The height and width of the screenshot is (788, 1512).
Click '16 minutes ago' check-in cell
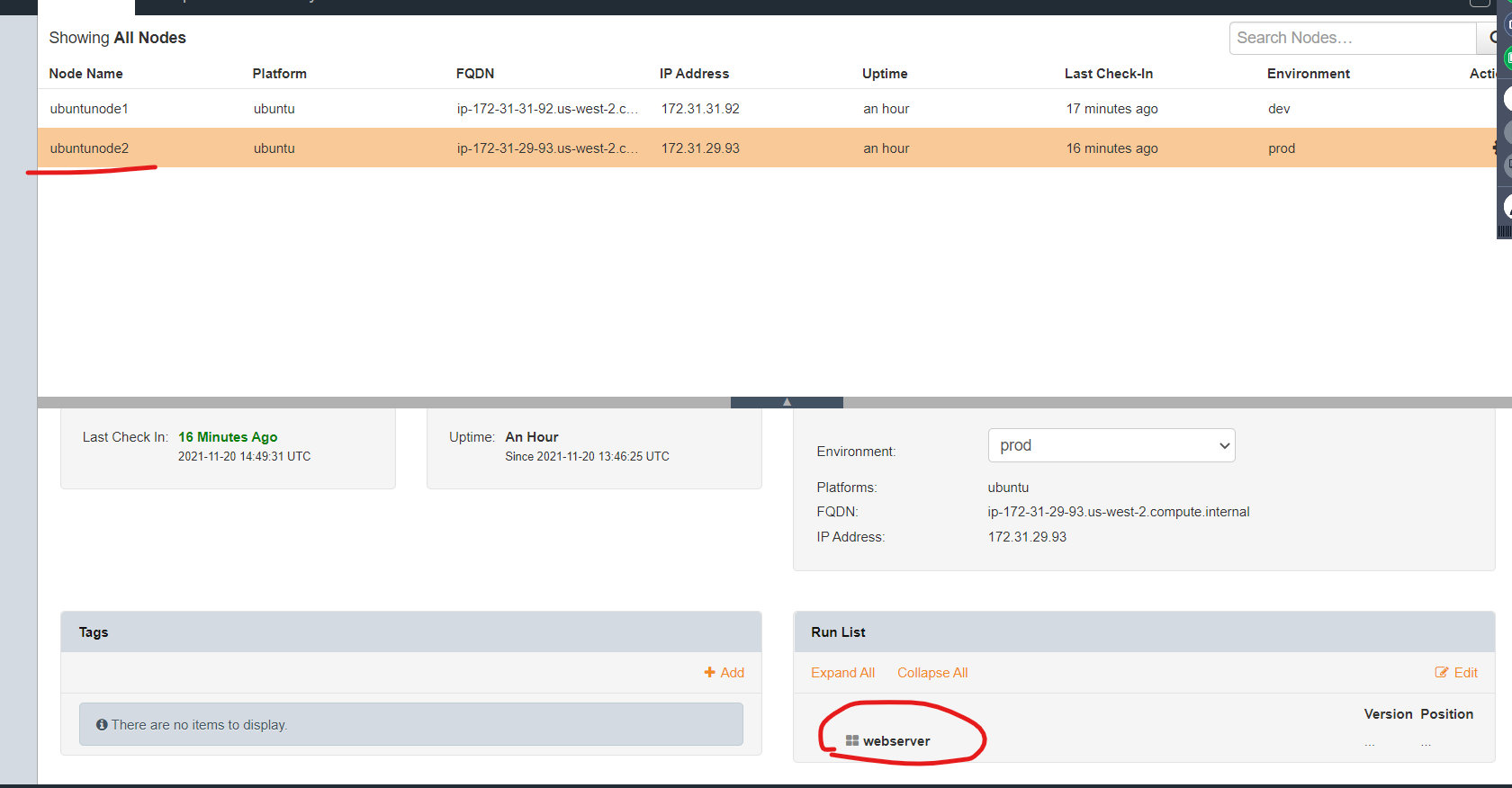[x=1112, y=148]
